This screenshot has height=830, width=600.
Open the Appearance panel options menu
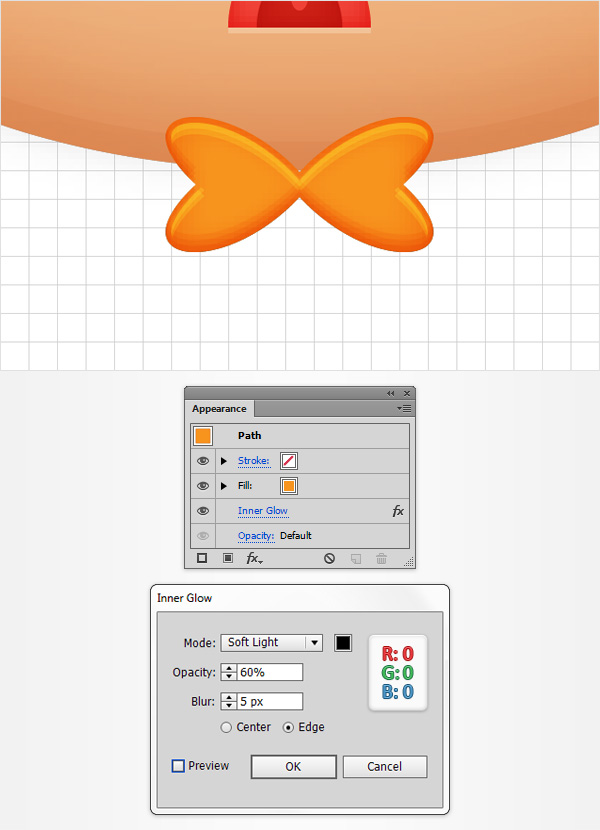404,409
